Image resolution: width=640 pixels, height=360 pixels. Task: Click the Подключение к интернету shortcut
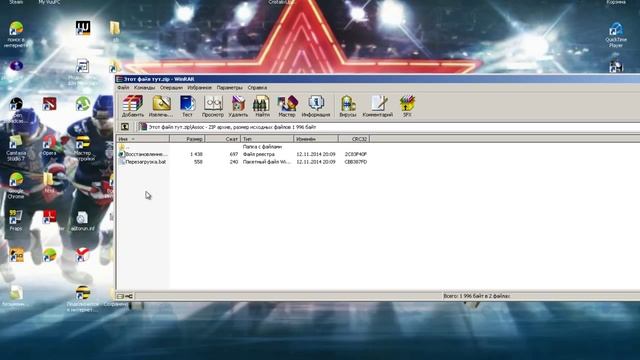pyautogui.click(x=83, y=299)
